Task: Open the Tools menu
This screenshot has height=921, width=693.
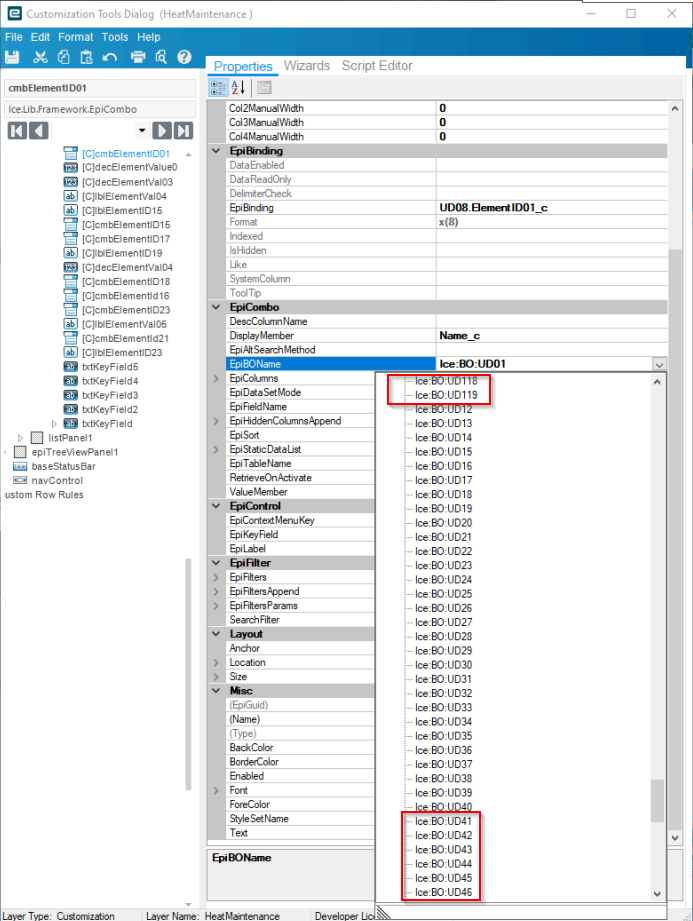Action: [115, 37]
